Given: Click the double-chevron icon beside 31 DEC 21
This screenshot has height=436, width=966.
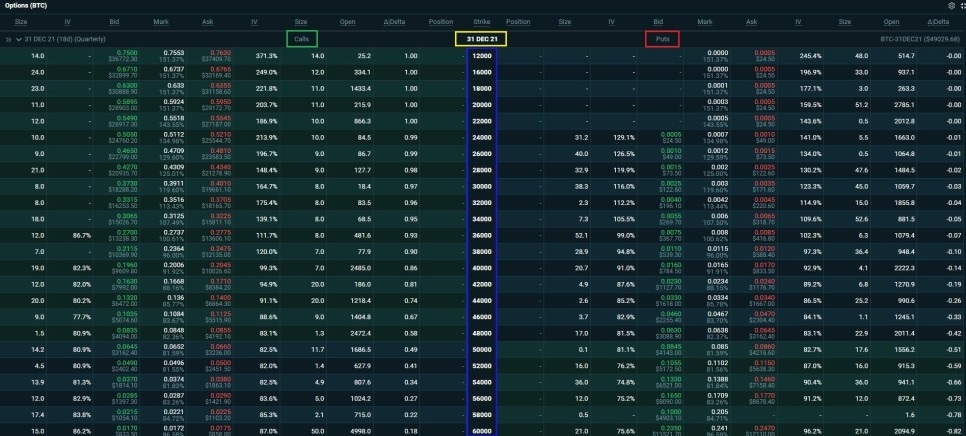Looking at the screenshot, I should point(9,39).
